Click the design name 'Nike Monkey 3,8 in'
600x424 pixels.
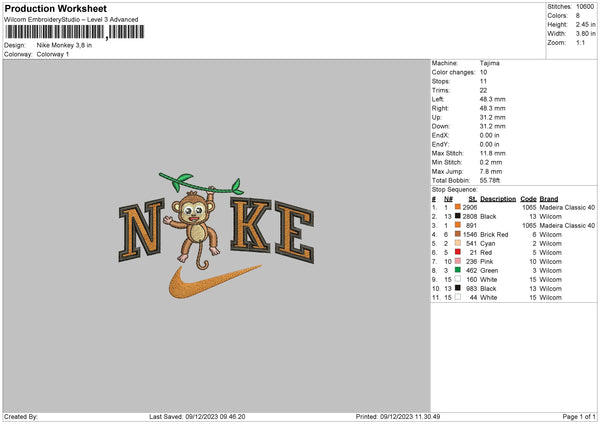point(64,45)
